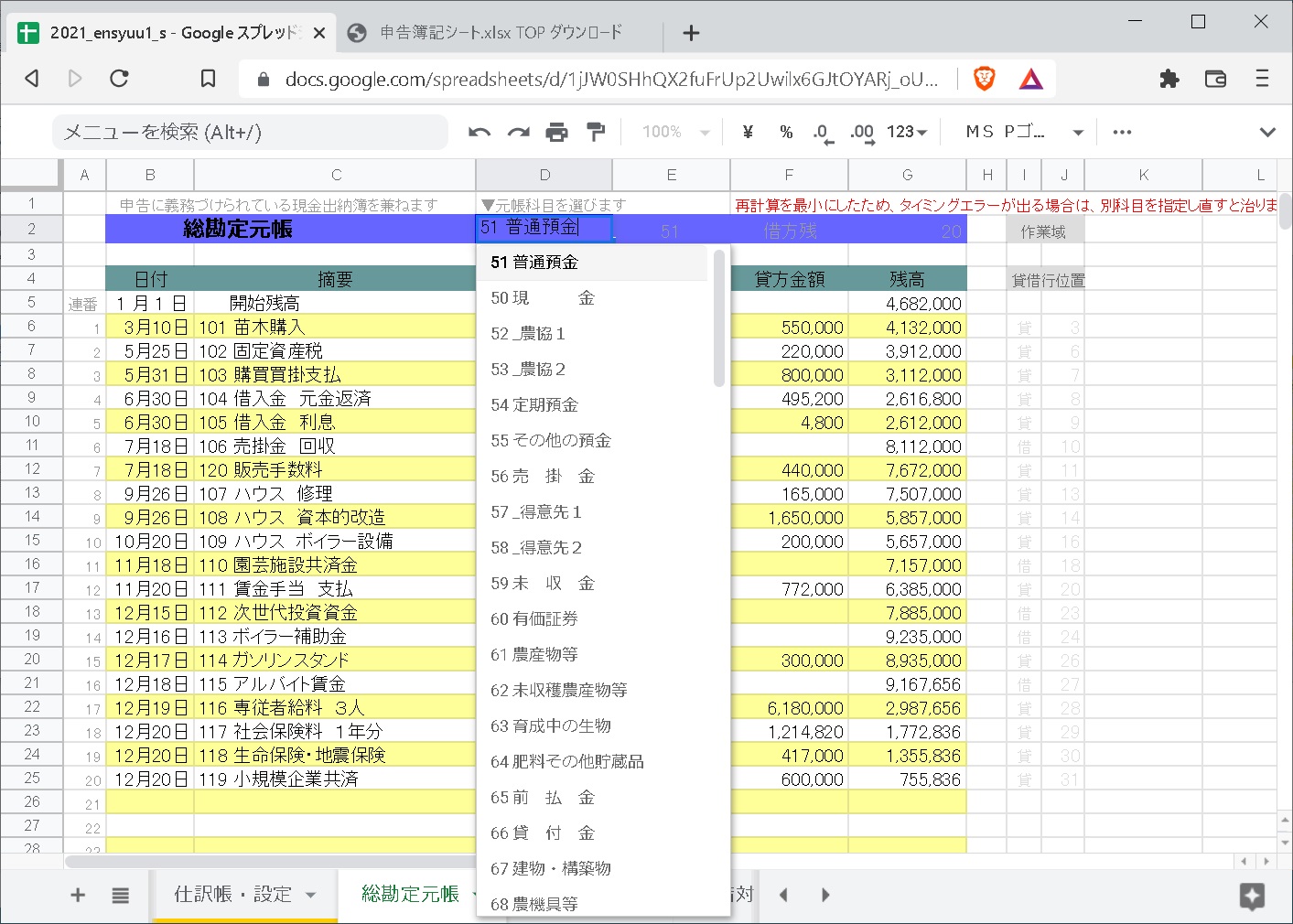The height and width of the screenshot is (924, 1293).
Task: Add a new sheet with plus
Action: (x=78, y=896)
